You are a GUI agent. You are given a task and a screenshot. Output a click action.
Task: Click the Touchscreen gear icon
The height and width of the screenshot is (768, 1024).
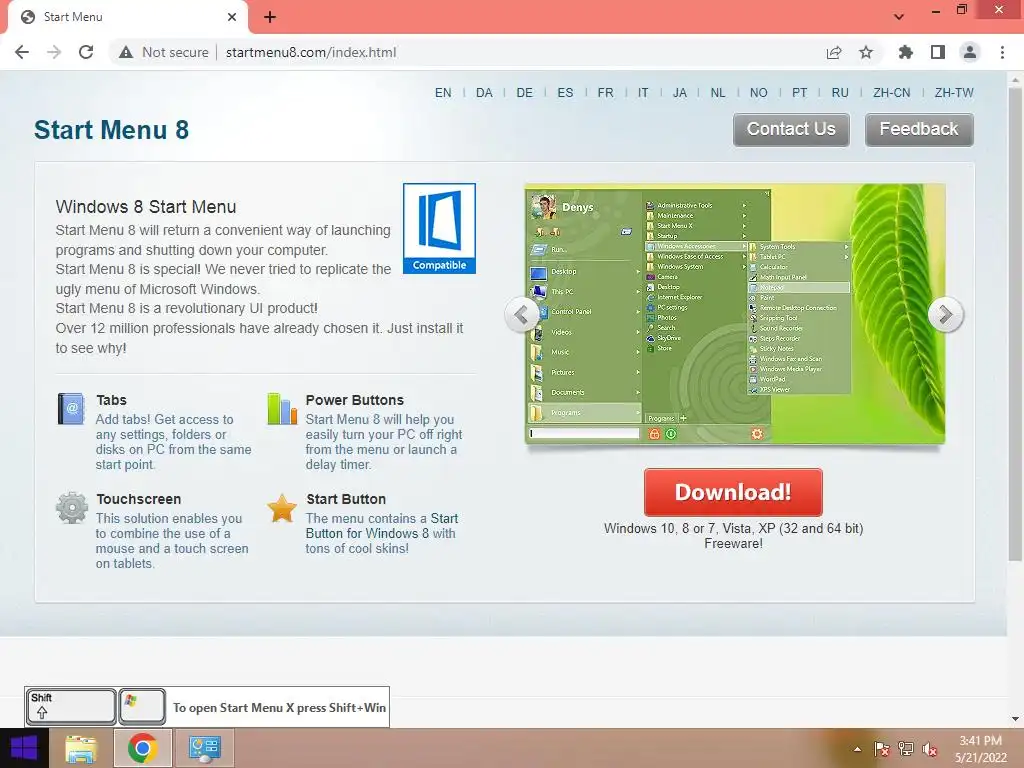click(72, 508)
